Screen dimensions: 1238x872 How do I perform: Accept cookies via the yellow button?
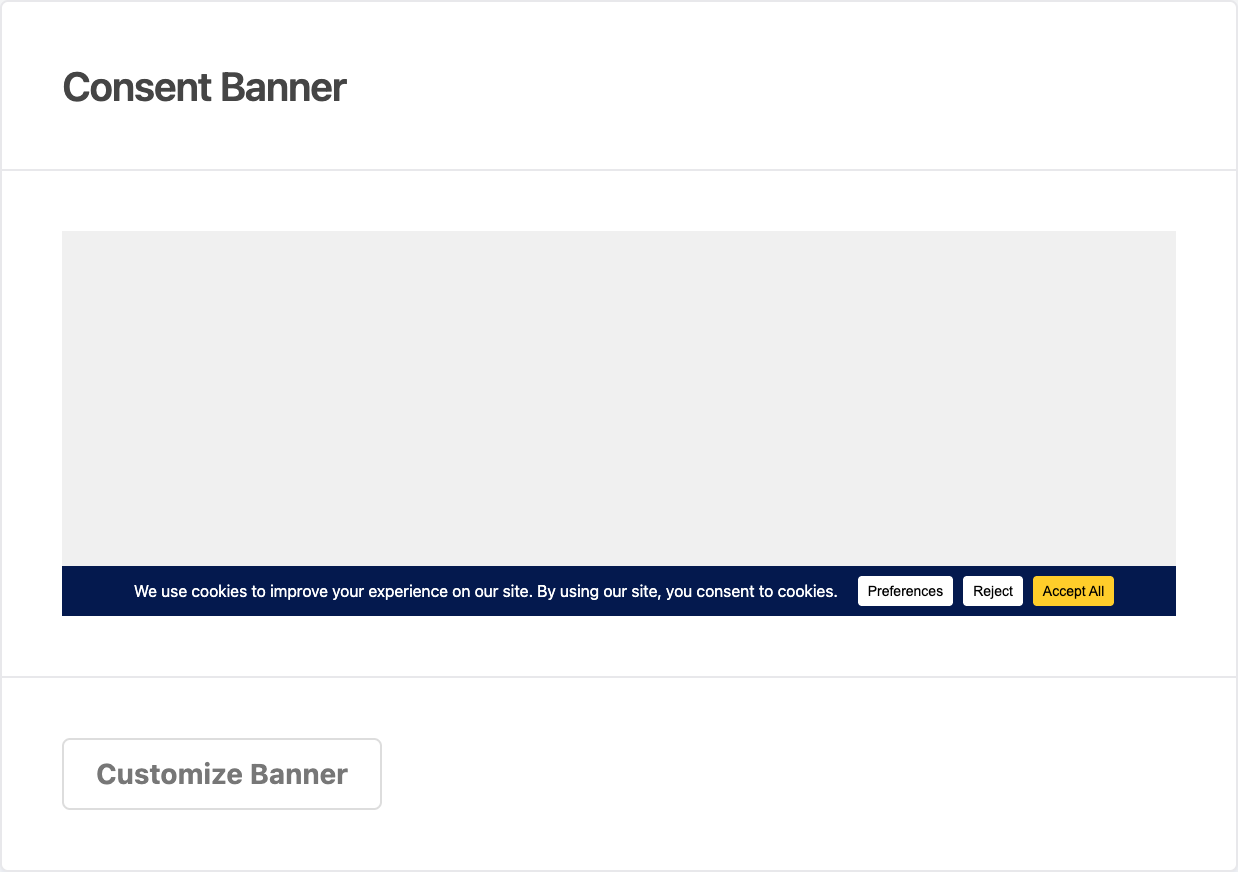tap(1073, 591)
